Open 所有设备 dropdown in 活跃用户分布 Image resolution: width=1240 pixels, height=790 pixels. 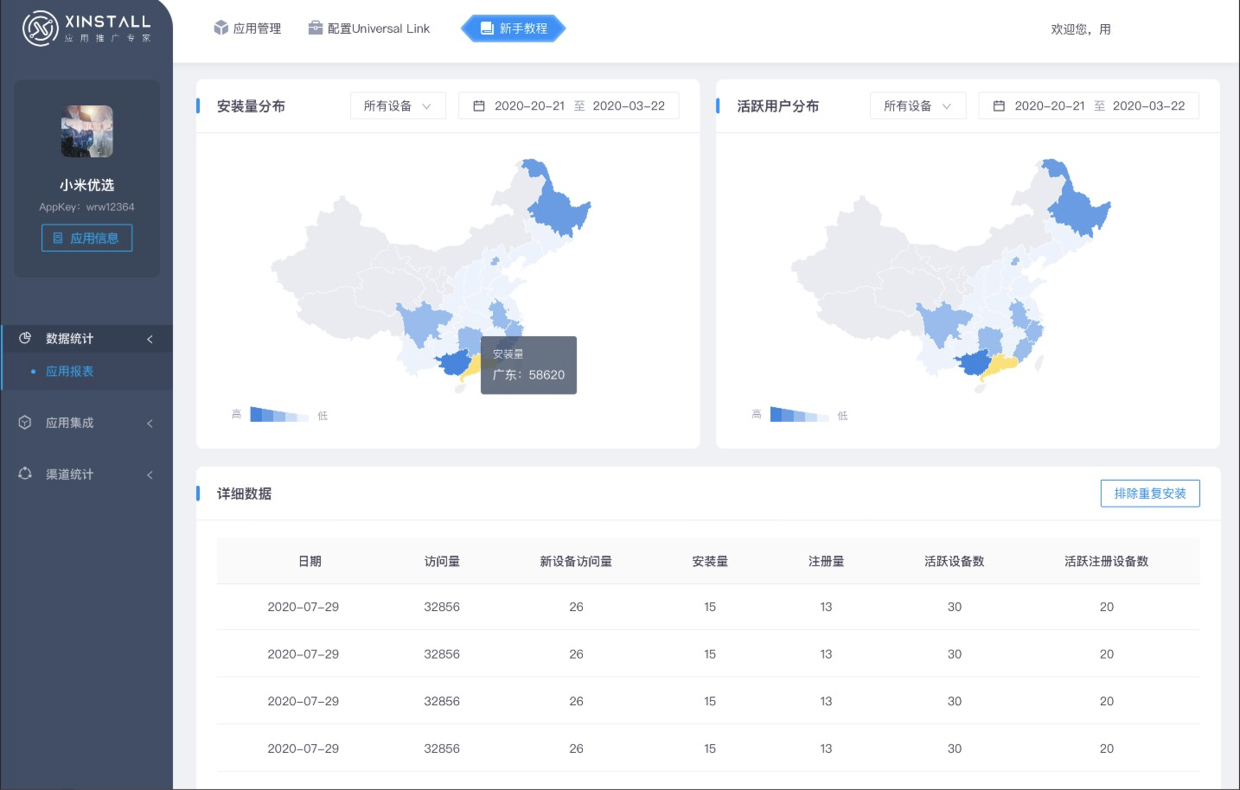pos(918,106)
